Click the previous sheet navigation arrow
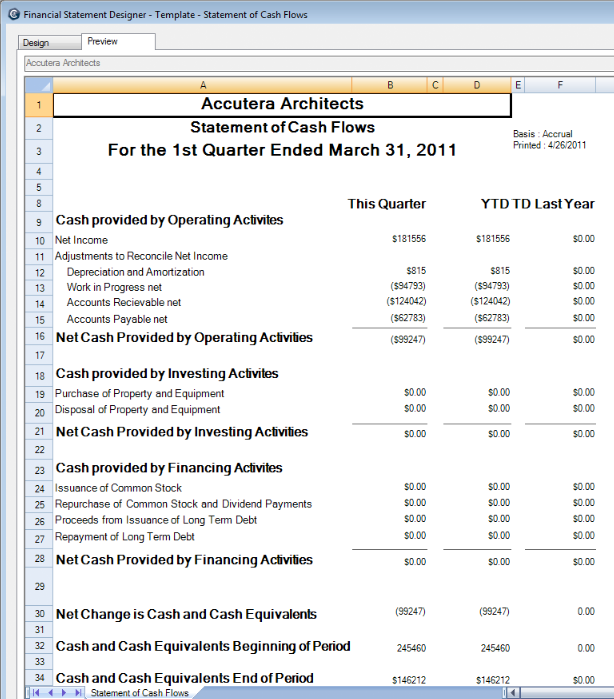This screenshot has width=614, height=699. (49, 692)
